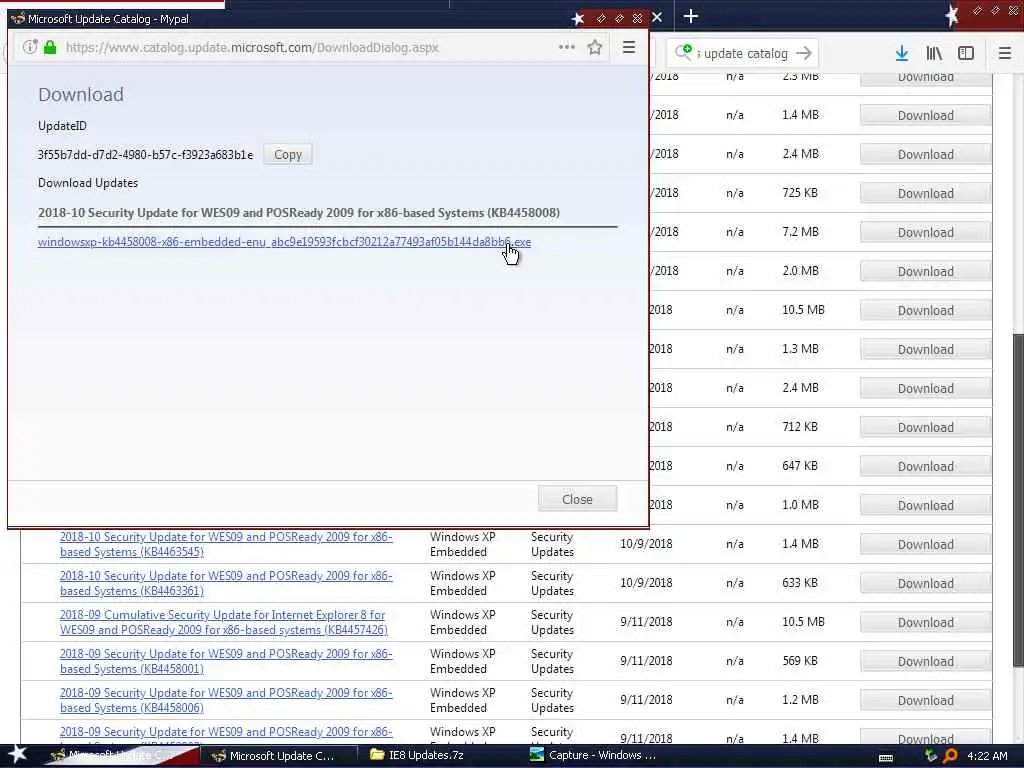Open KB4458001 security update link
This screenshot has width=1024, height=768.
coord(226,661)
